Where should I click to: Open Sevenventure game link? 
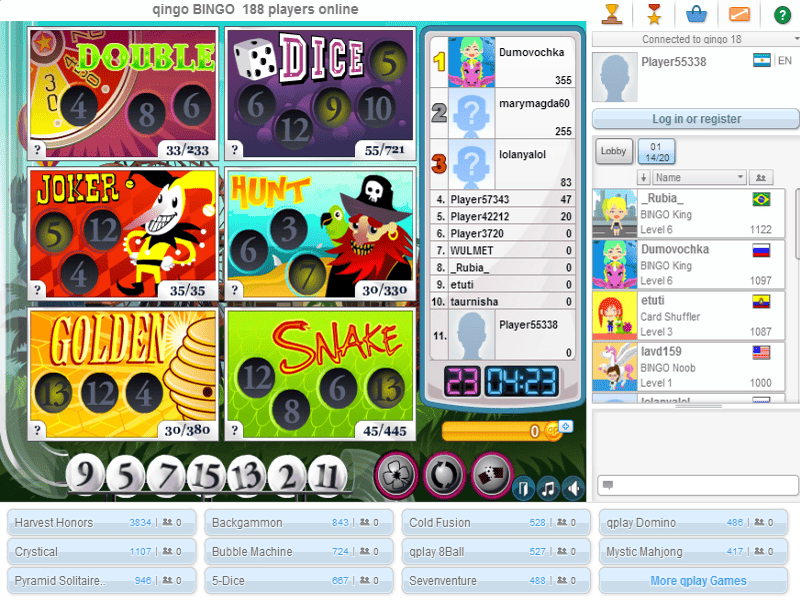496,581
